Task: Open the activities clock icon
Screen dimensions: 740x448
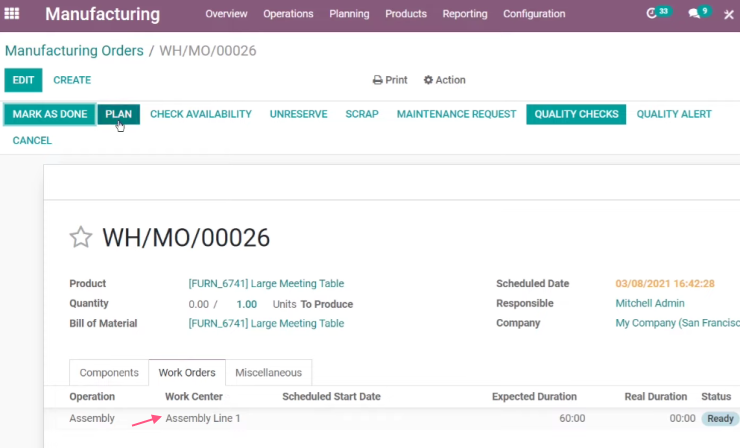Action: coord(652,14)
